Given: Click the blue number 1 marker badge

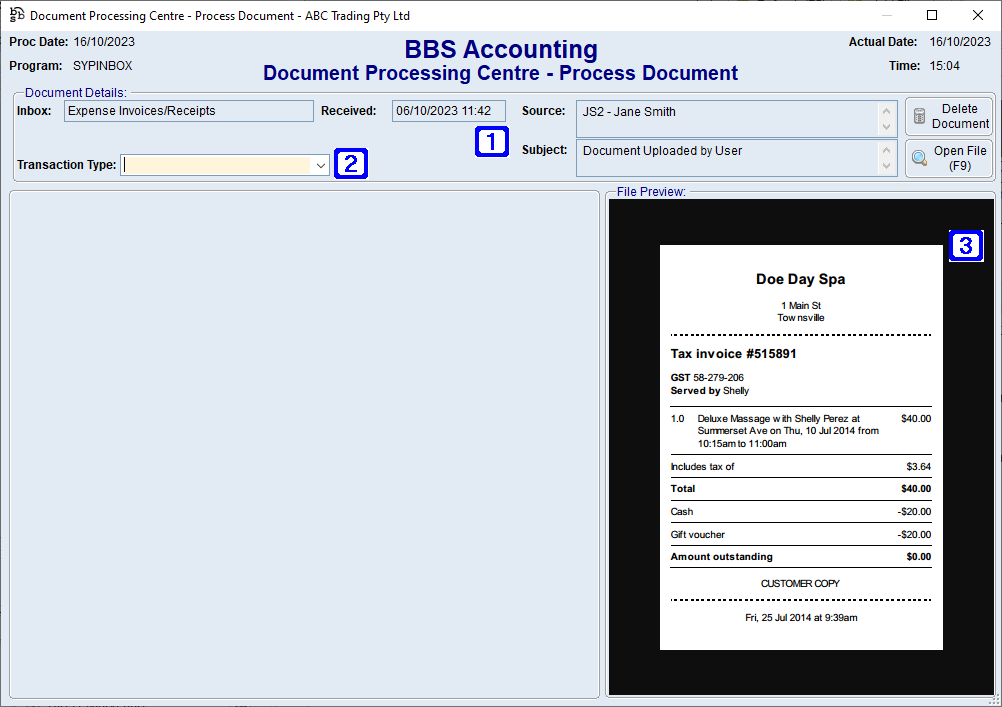Looking at the screenshot, I should pyautogui.click(x=491, y=142).
